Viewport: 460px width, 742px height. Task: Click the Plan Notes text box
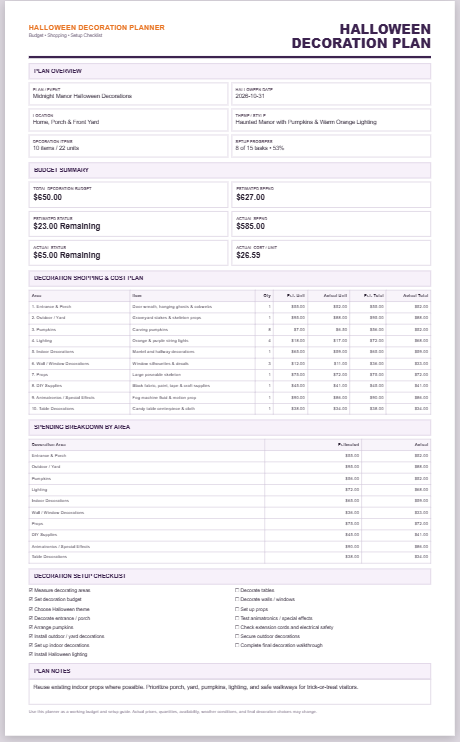click(x=230, y=692)
